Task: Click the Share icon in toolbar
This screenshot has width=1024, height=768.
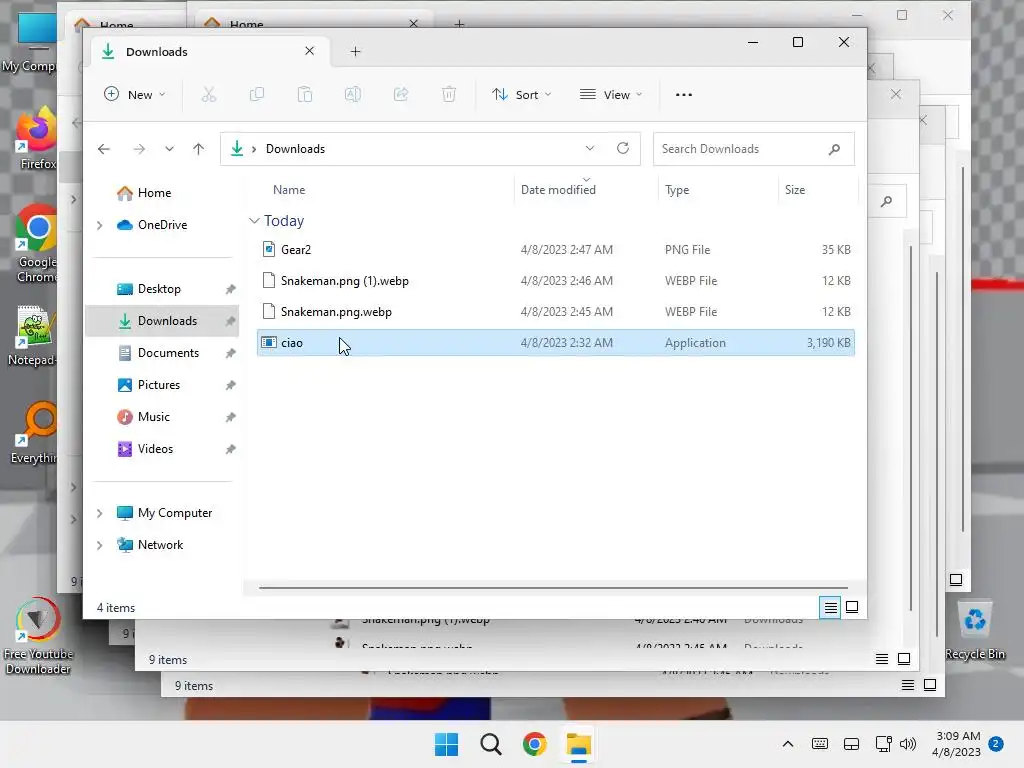Action: (x=401, y=95)
